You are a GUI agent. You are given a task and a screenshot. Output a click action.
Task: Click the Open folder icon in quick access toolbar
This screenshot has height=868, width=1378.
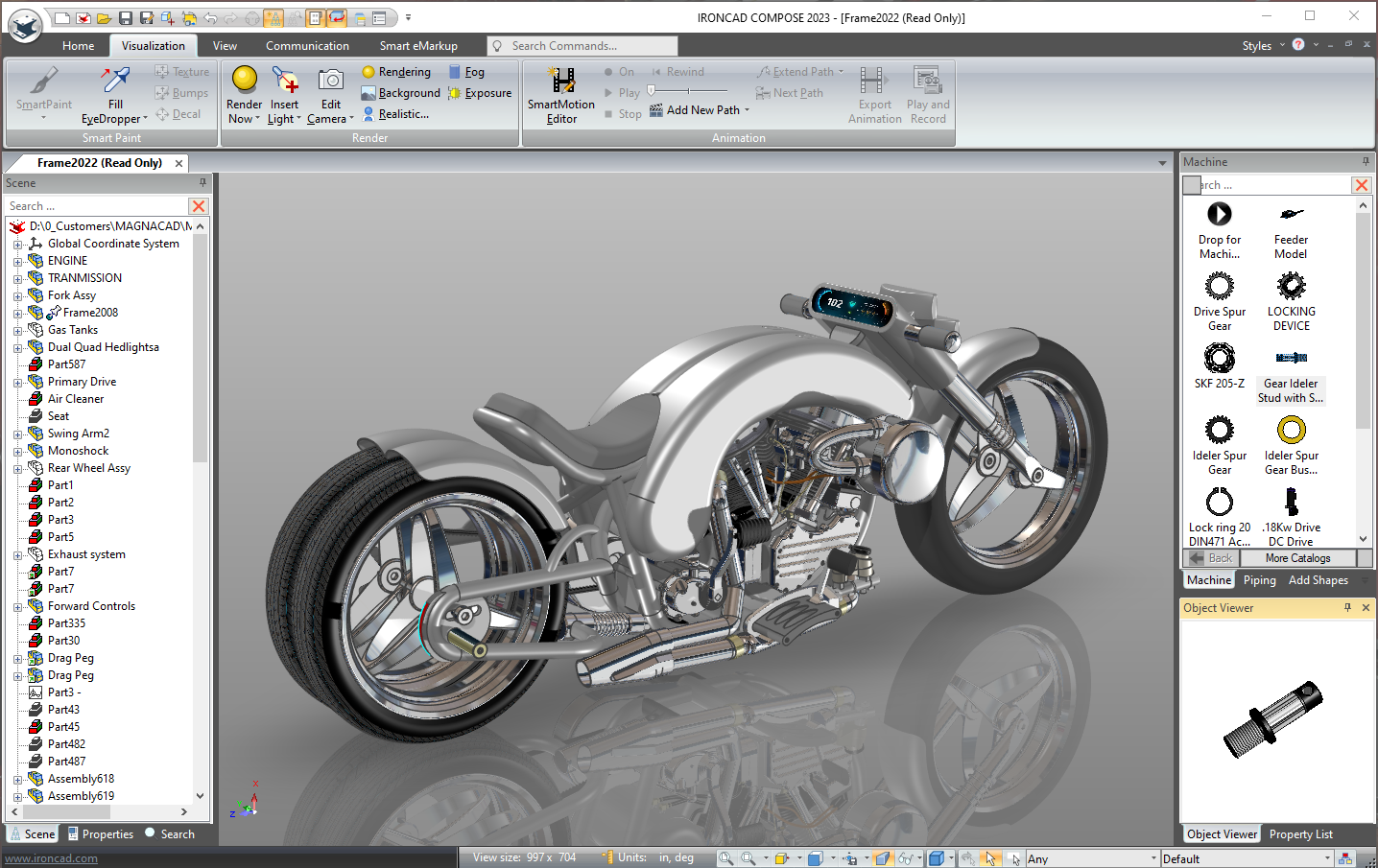(x=104, y=17)
